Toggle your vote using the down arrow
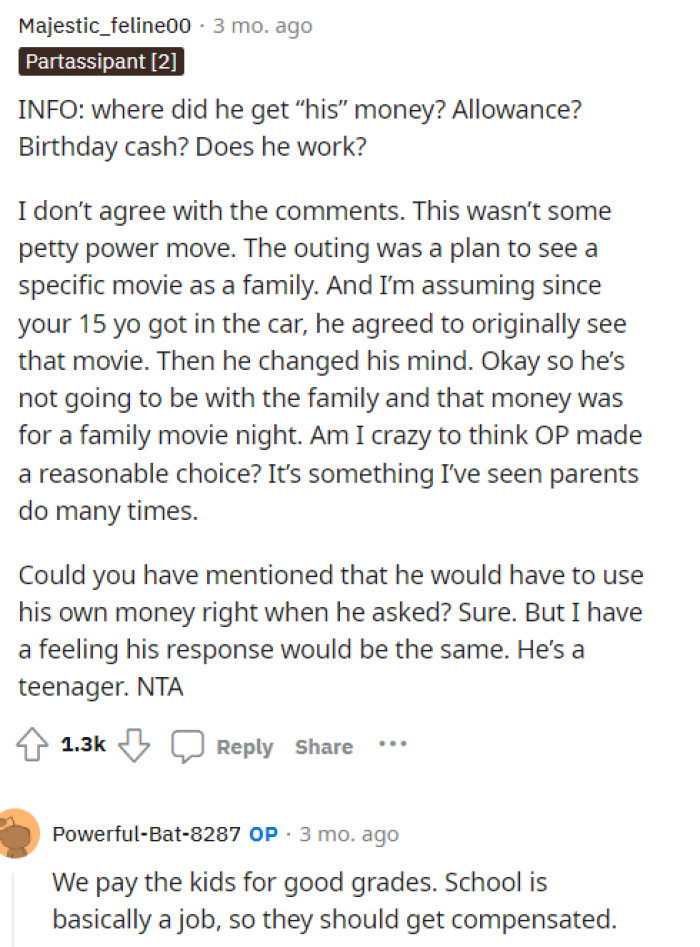The width and height of the screenshot is (700, 947). pos(133,746)
